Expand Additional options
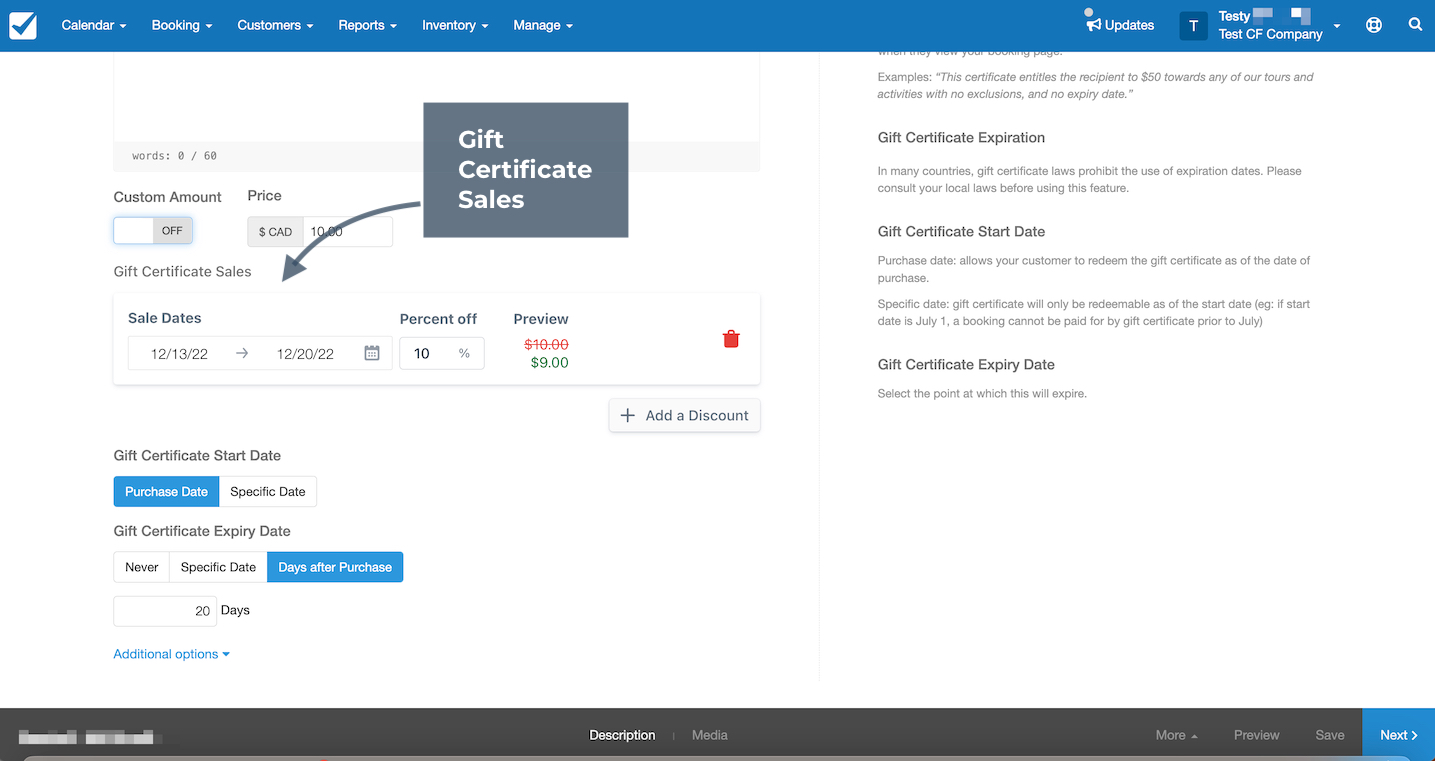1435x761 pixels. 172,654
